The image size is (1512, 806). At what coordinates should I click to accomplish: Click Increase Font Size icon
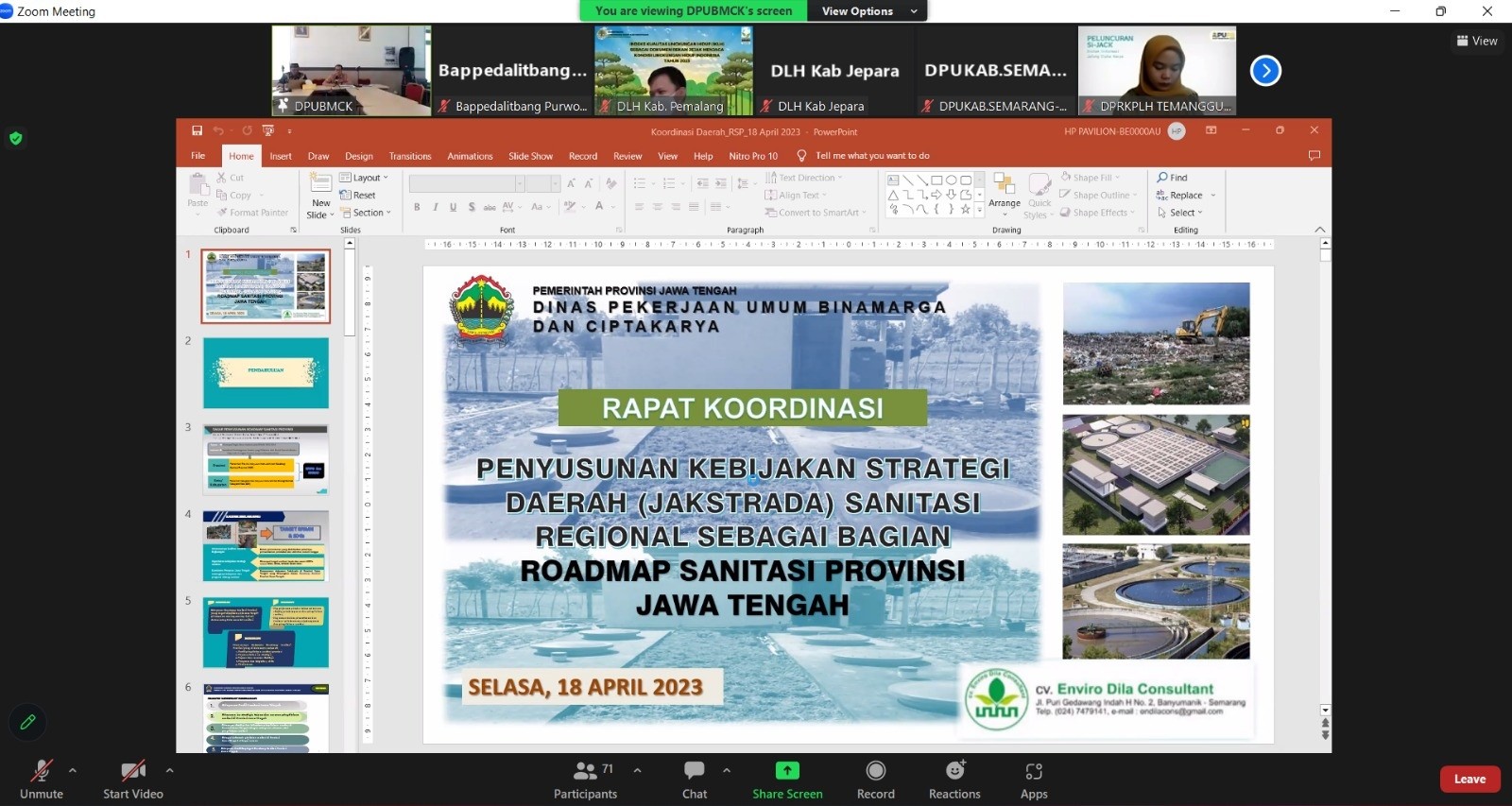(571, 183)
